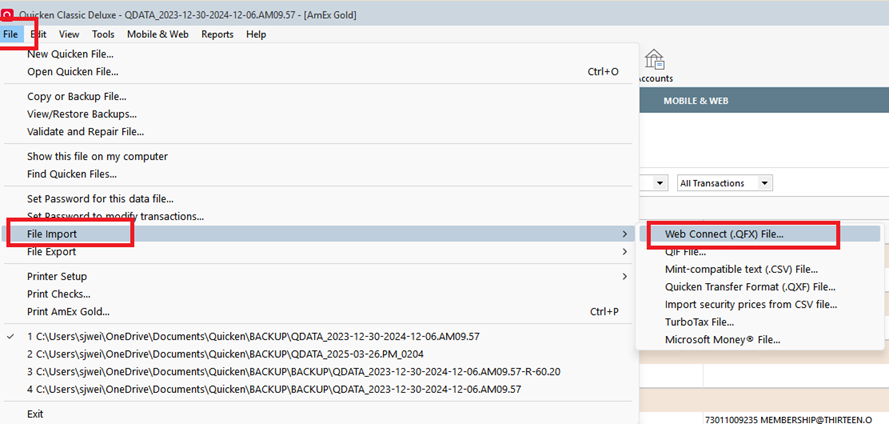Viewport: 889px width, 424px height.
Task: Choose New Quicken File...
Action: [x=70, y=54]
